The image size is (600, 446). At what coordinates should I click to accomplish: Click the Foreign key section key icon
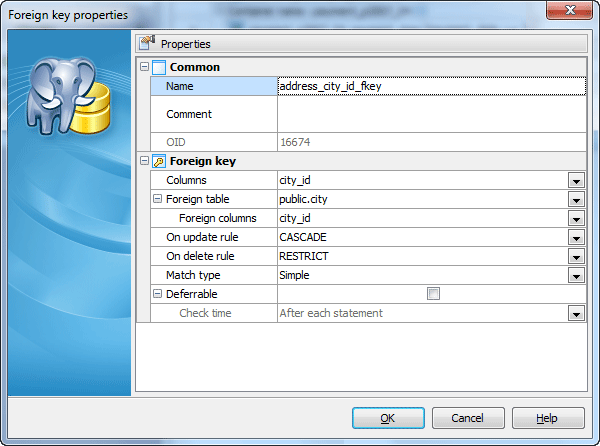159,160
